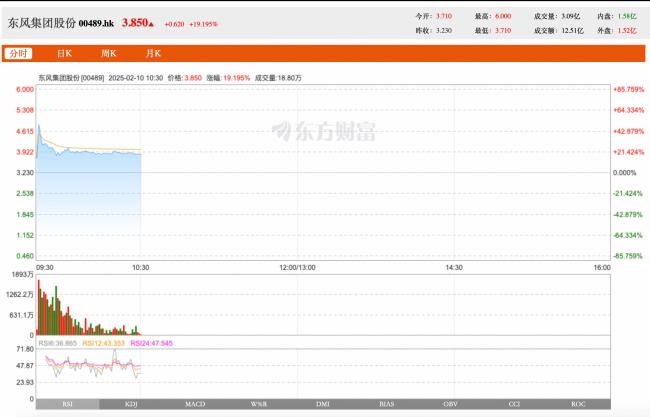Screen dimensions: 650x417
Task: Click the chart caption date 2025-02-10 10:30
Action: pyautogui.click(x=136, y=78)
